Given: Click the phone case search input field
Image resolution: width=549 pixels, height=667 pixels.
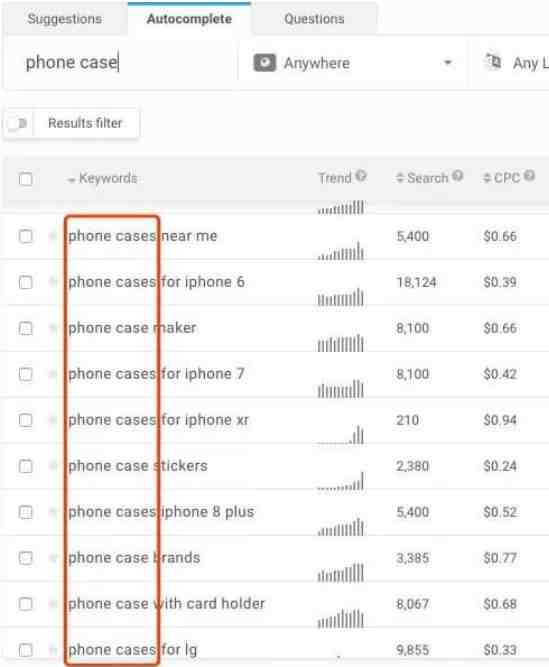Looking at the screenshot, I should [121, 63].
